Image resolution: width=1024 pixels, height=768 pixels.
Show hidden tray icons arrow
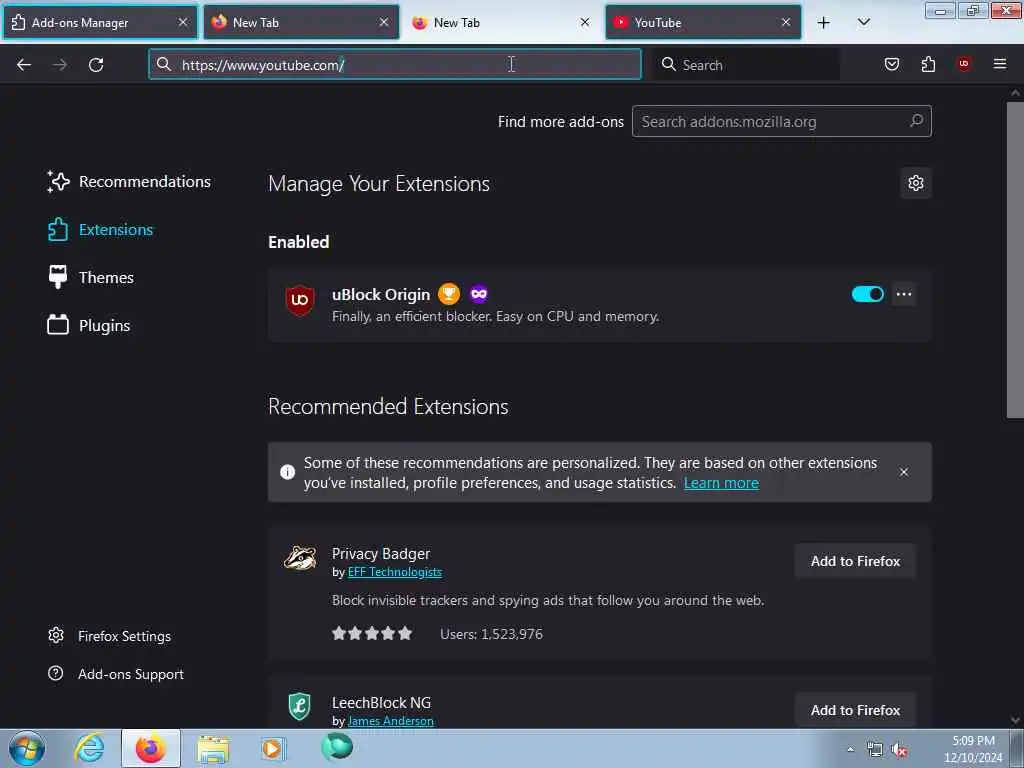click(x=850, y=750)
